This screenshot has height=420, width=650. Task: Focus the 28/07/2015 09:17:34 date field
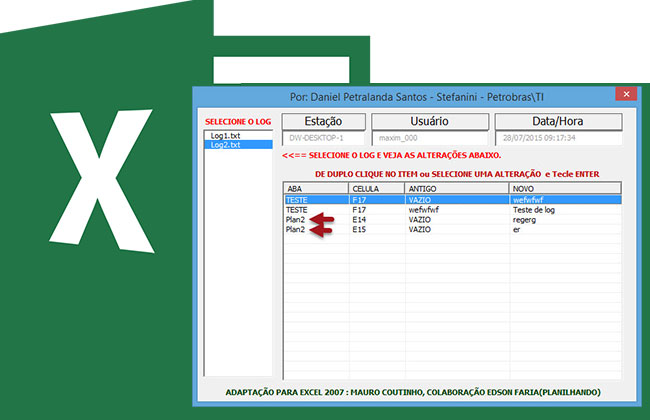pos(558,138)
